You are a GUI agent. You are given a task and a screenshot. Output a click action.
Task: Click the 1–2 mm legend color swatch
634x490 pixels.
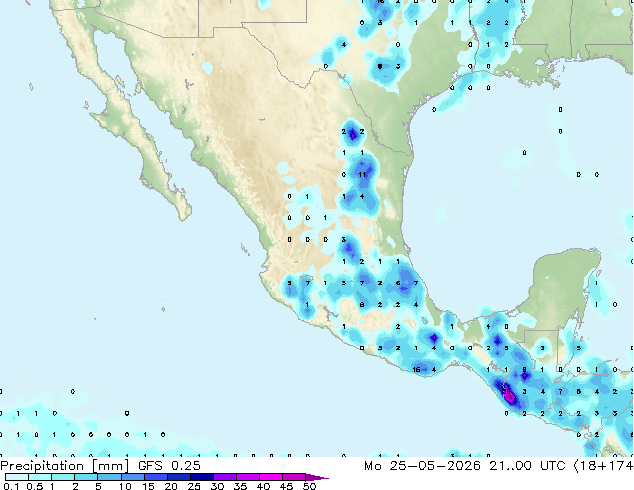[x=63, y=477]
